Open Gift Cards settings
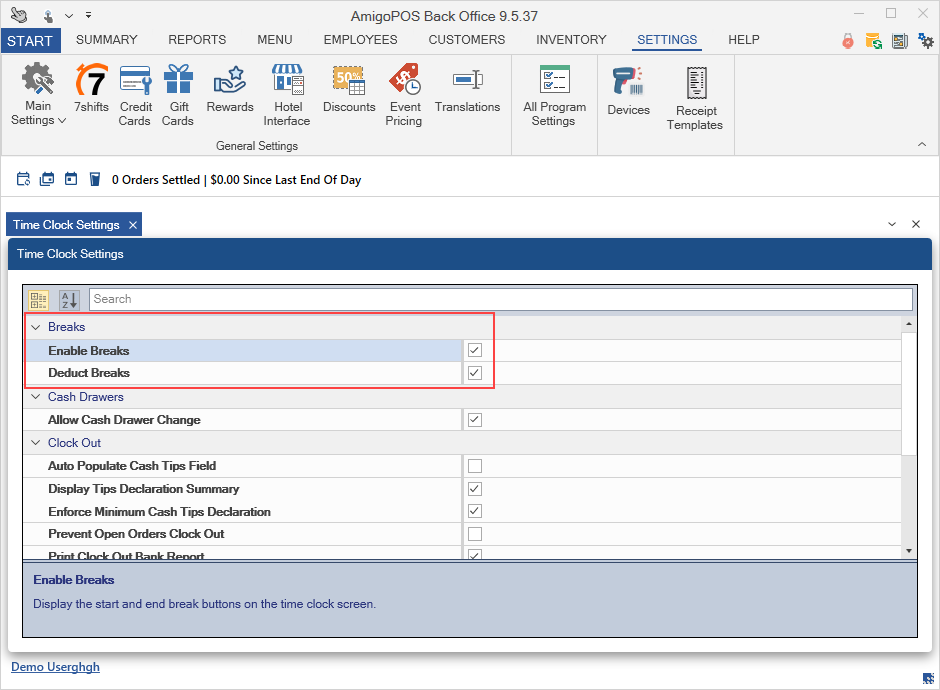 178,95
